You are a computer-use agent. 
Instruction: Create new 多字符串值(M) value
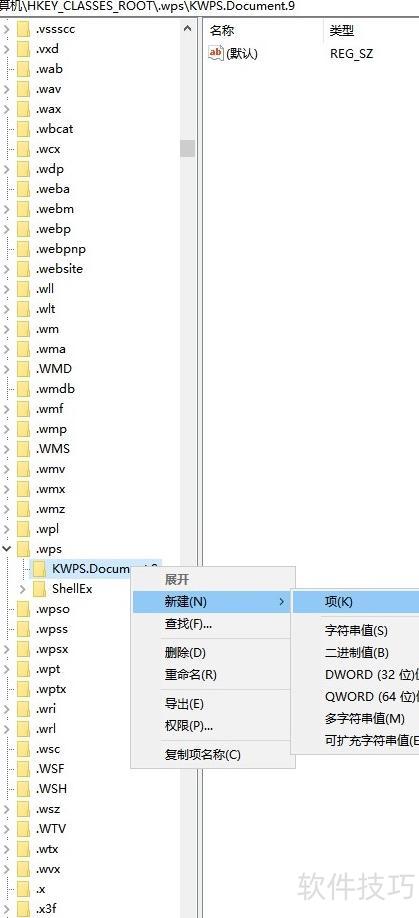coord(355,718)
